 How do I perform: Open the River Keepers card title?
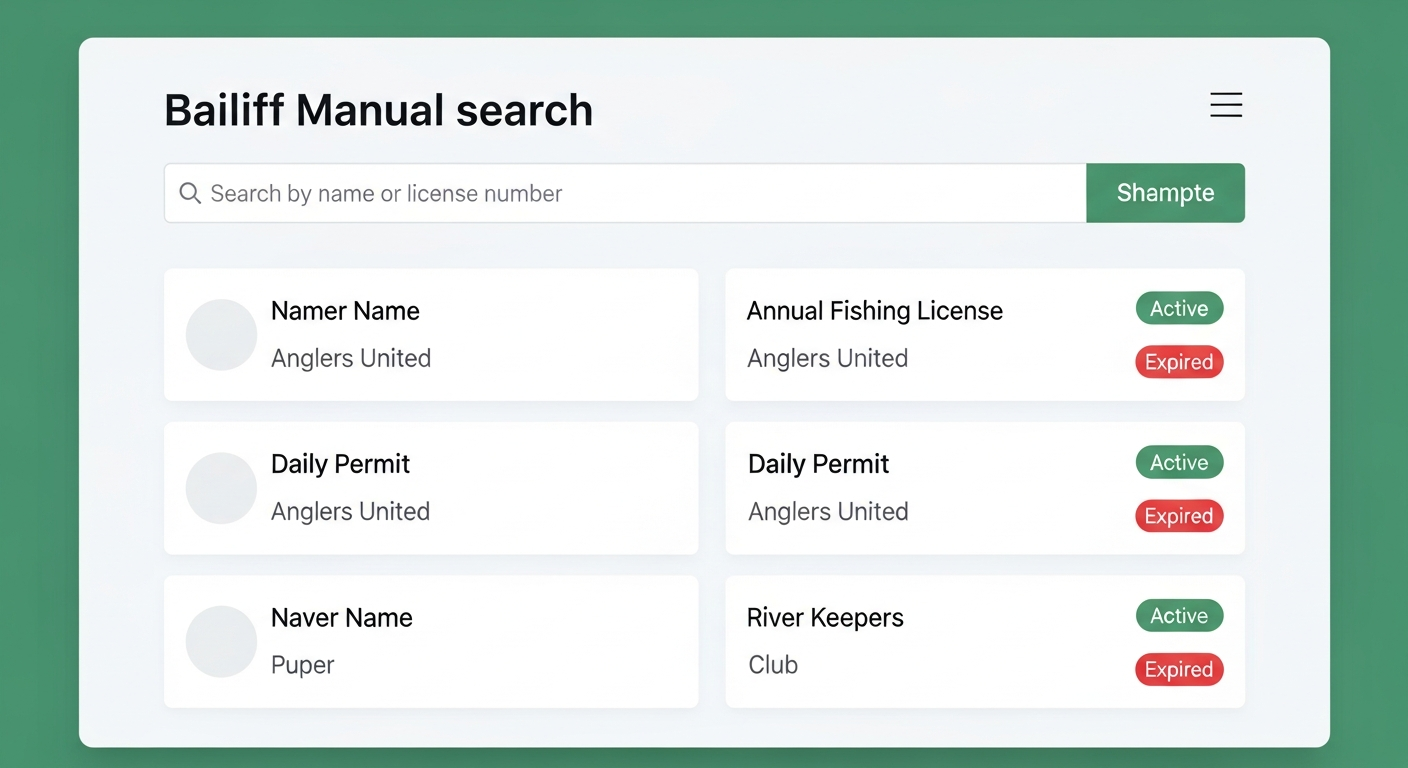(x=825, y=618)
